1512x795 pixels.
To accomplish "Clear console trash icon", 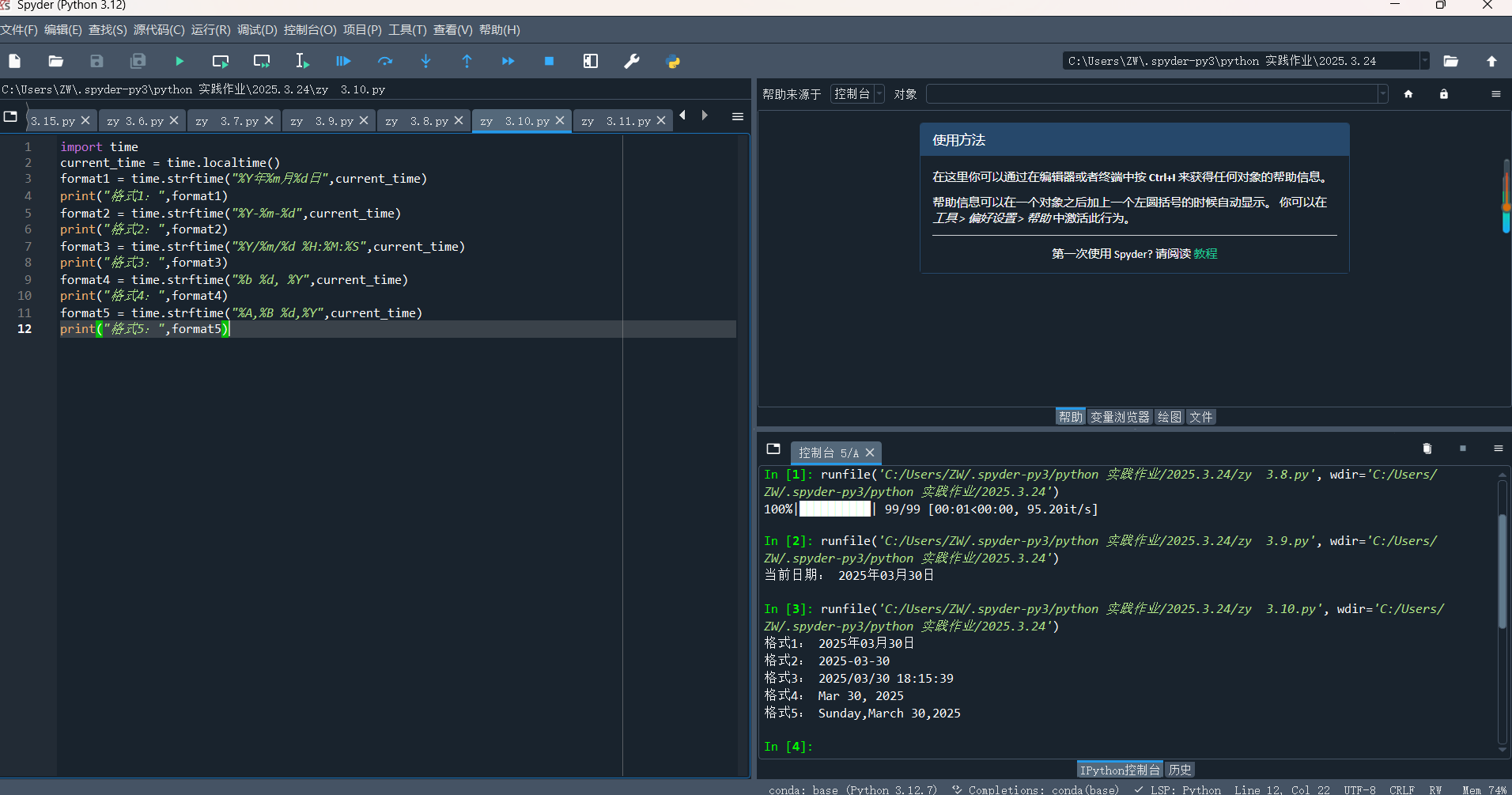I will pos(1427,449).
